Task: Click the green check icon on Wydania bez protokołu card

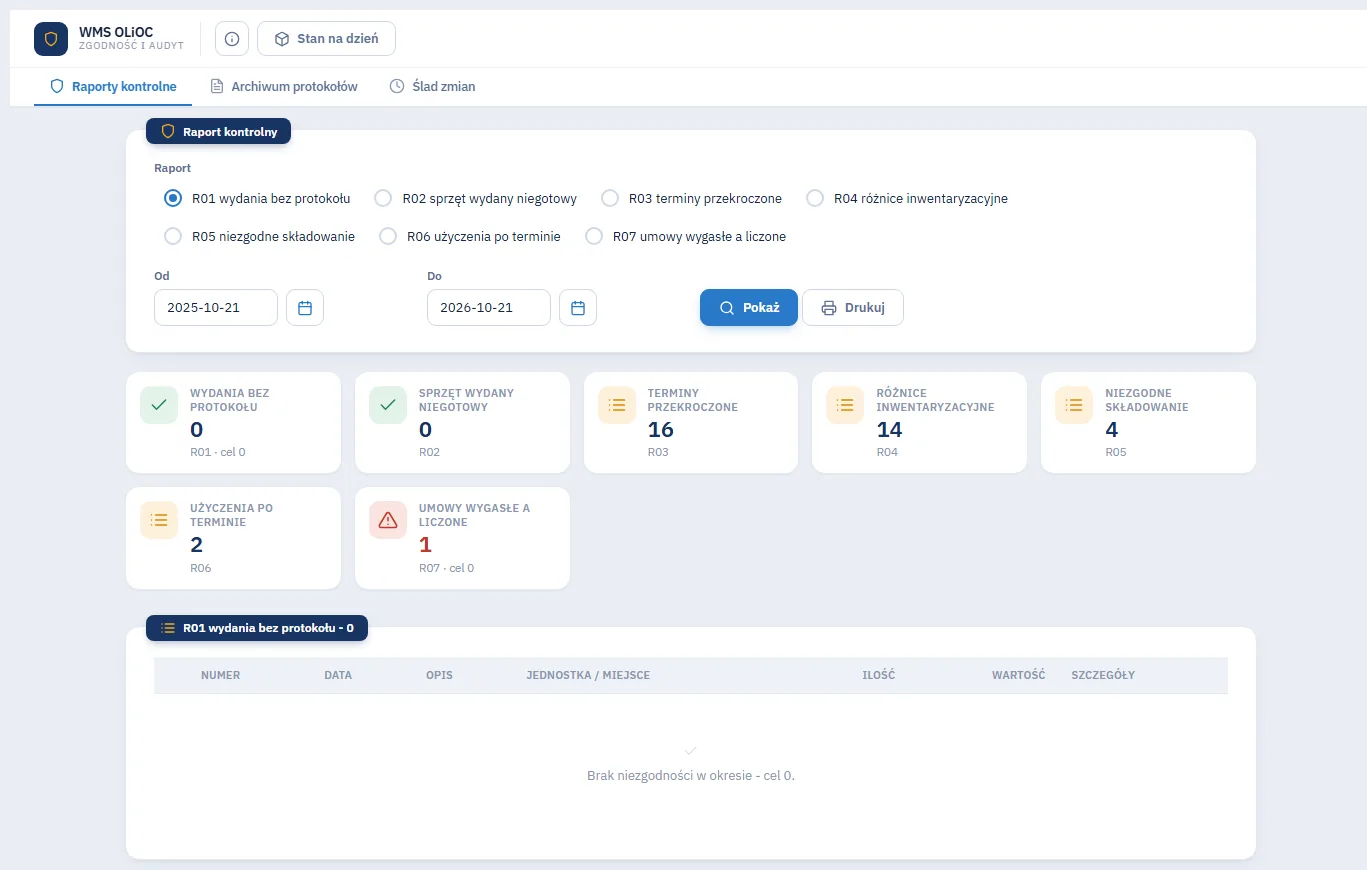Action: click(x=159, y=405)
